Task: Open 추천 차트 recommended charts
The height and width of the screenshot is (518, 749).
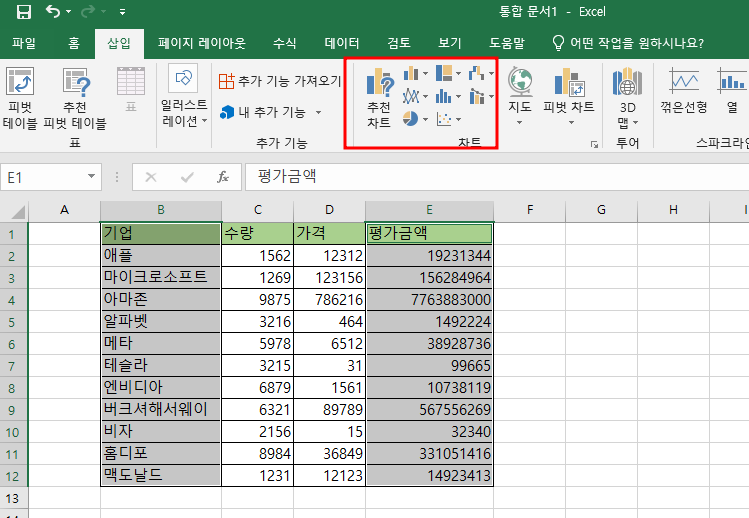Action: 379,98
